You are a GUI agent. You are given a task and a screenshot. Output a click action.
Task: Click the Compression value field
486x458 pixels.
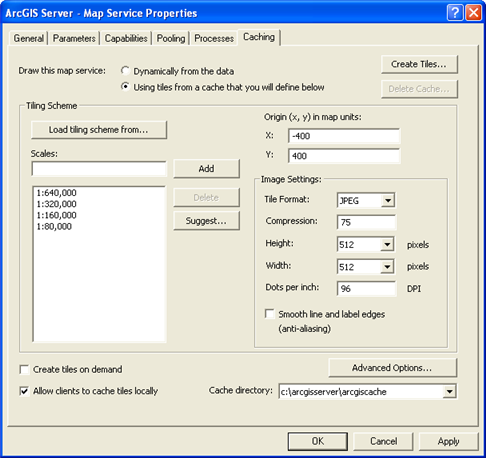pyautogui.click(x=366, y=222)
